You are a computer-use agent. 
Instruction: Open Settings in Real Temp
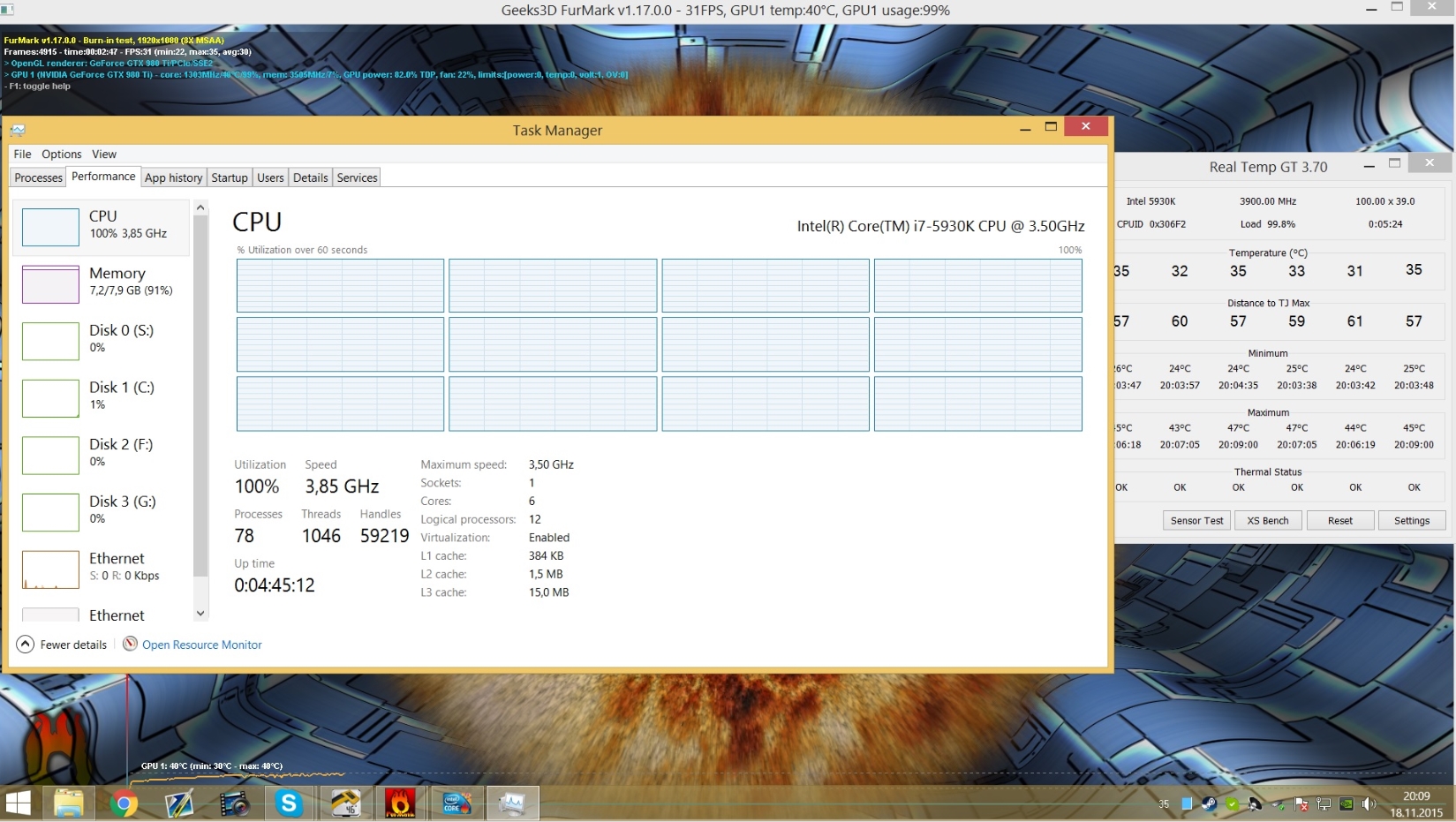point(1412,520)
